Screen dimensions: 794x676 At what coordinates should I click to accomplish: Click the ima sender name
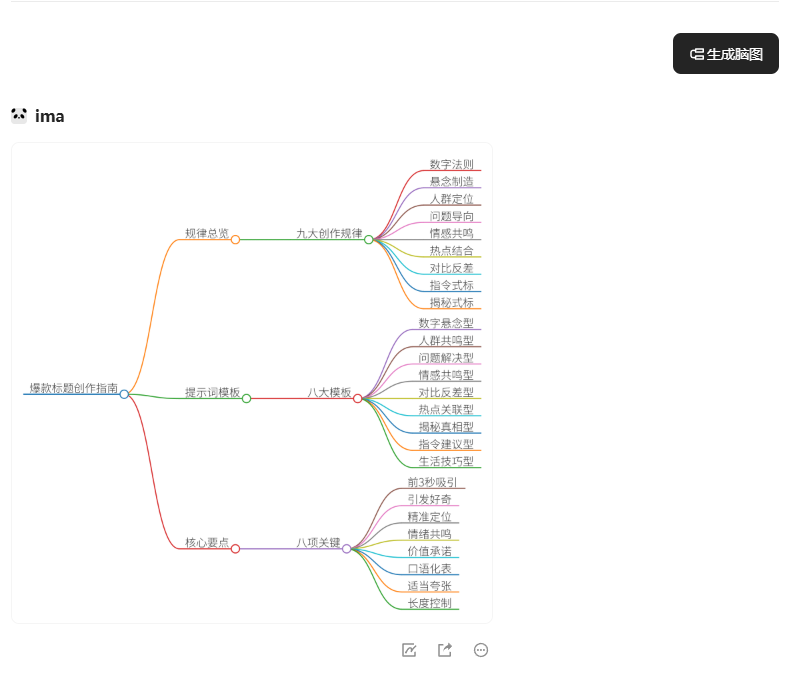[50, 116]
